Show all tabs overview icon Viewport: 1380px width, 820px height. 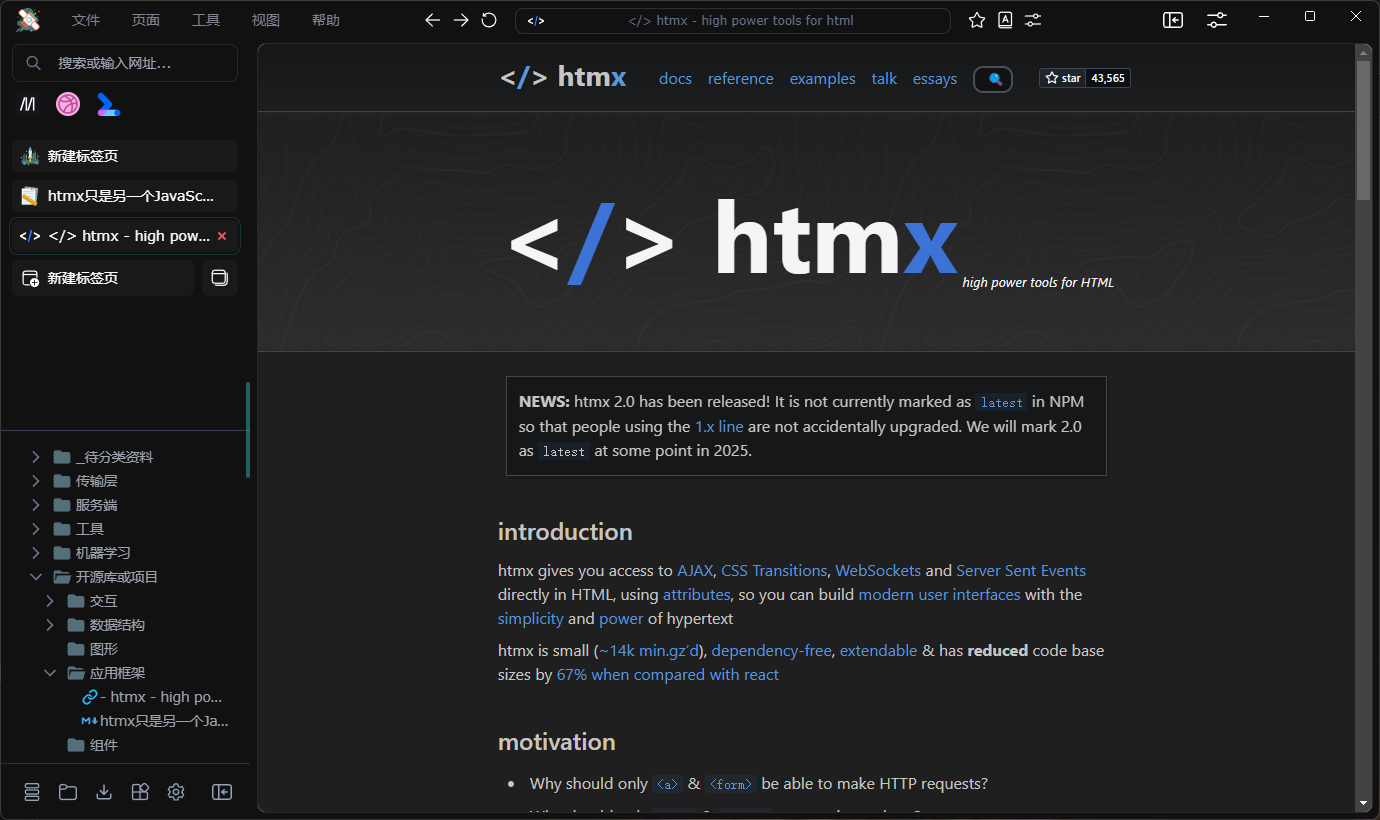[x=220, y=278]
